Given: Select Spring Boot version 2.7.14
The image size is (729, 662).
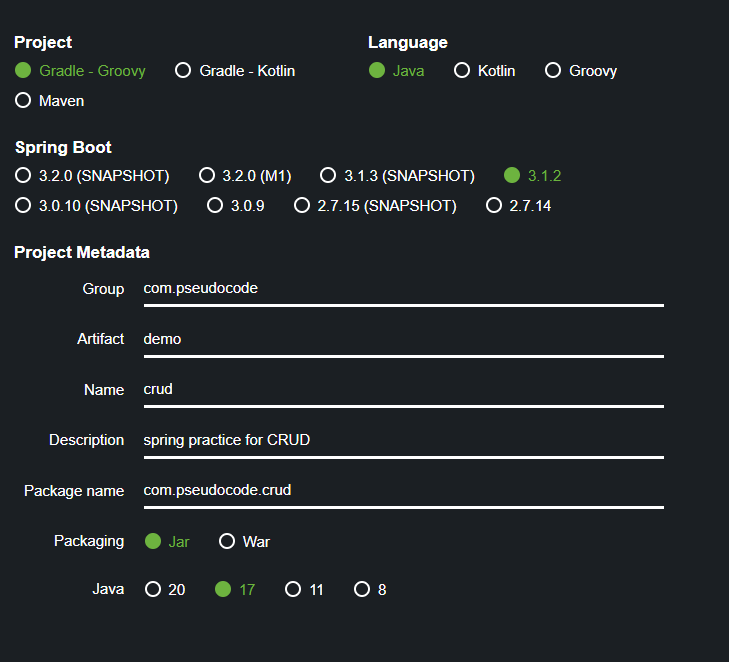Looking at the screenshot, I should point(518,205).
